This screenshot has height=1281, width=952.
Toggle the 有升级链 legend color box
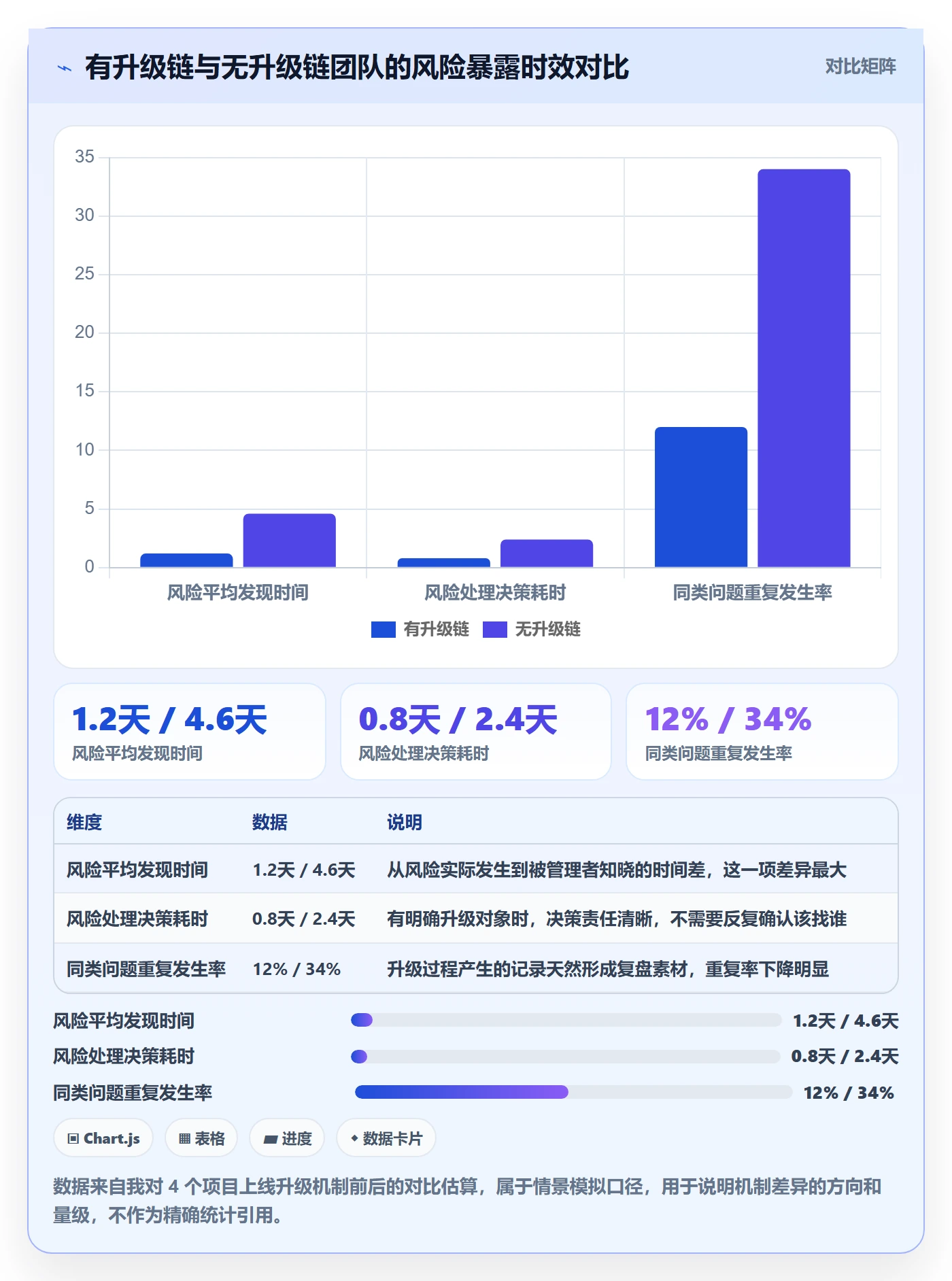(x=383, y=630)
